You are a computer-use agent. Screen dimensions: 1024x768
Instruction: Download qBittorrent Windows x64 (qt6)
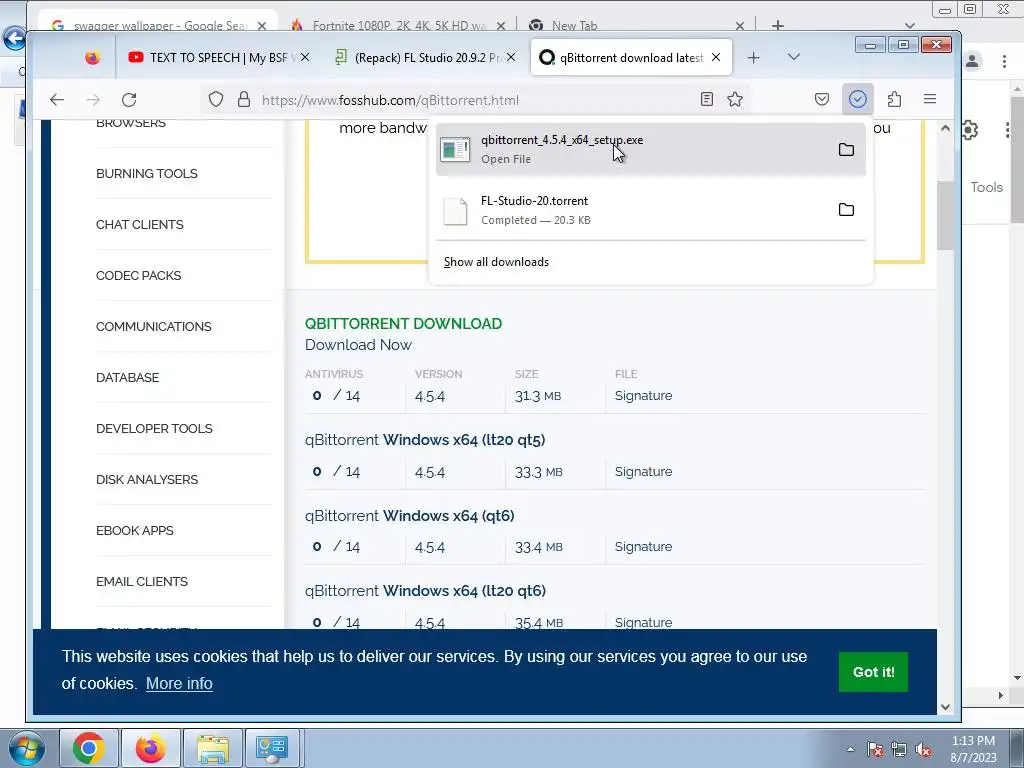(409, 515)
